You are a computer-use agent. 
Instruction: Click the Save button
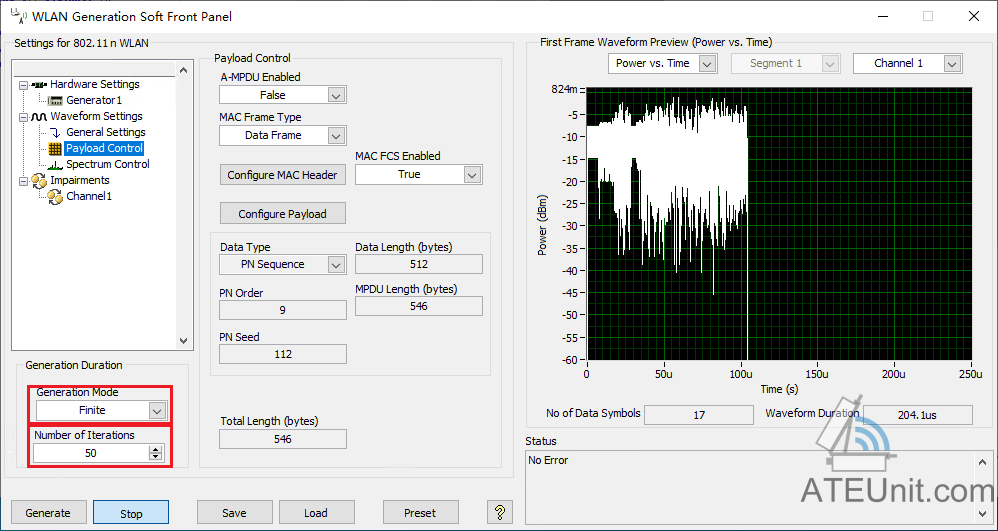click(x=234, y=513)
